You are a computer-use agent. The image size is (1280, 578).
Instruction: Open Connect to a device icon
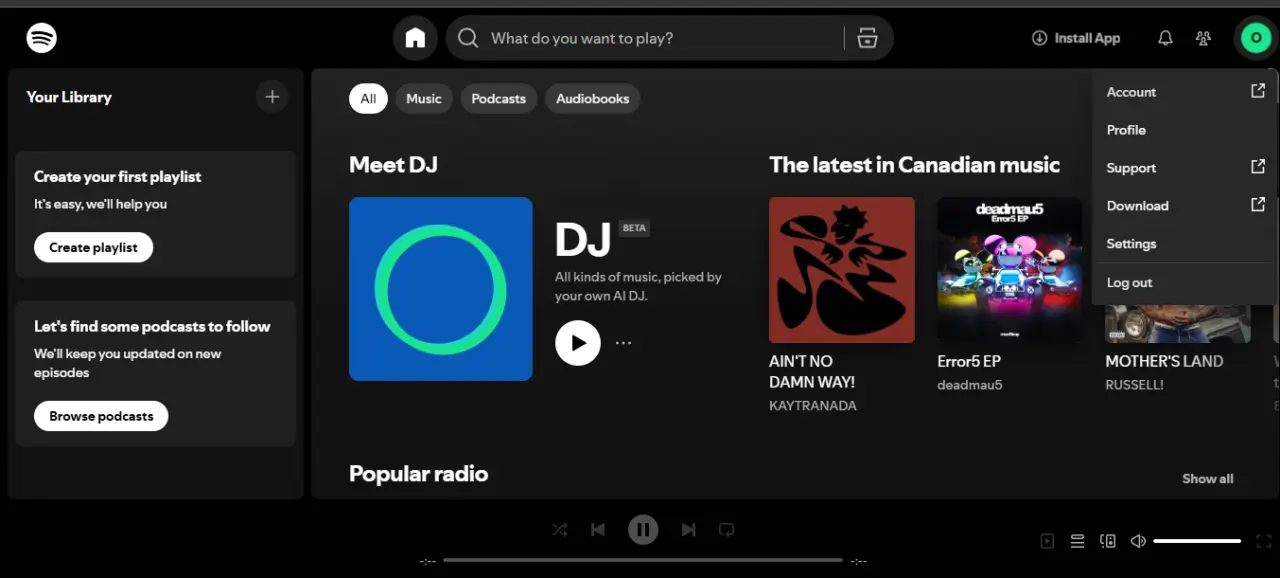pyautogui.click(x=1108, y=541)
